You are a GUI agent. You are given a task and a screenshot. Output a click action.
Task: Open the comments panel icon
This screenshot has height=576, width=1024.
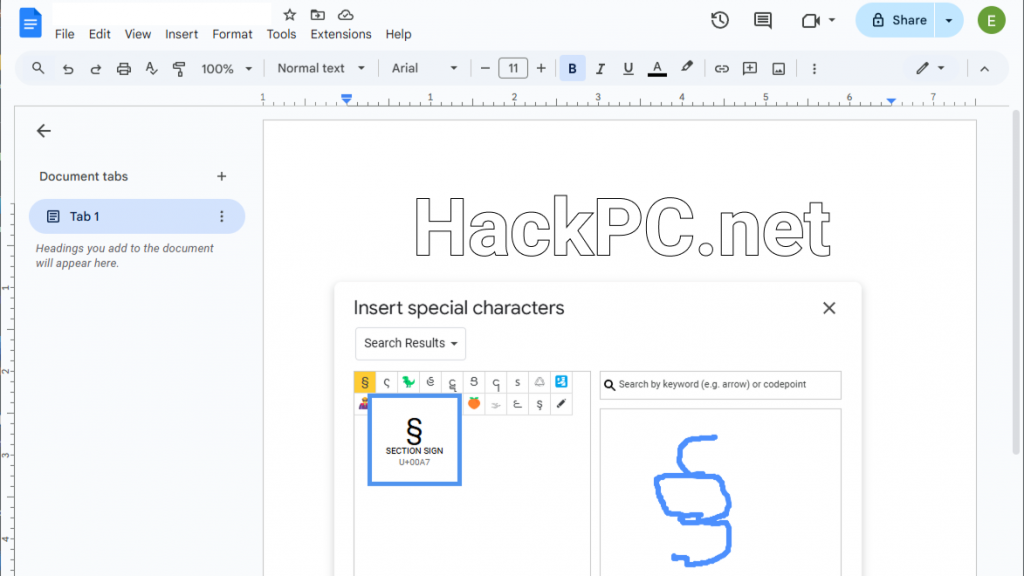(762, 20)
